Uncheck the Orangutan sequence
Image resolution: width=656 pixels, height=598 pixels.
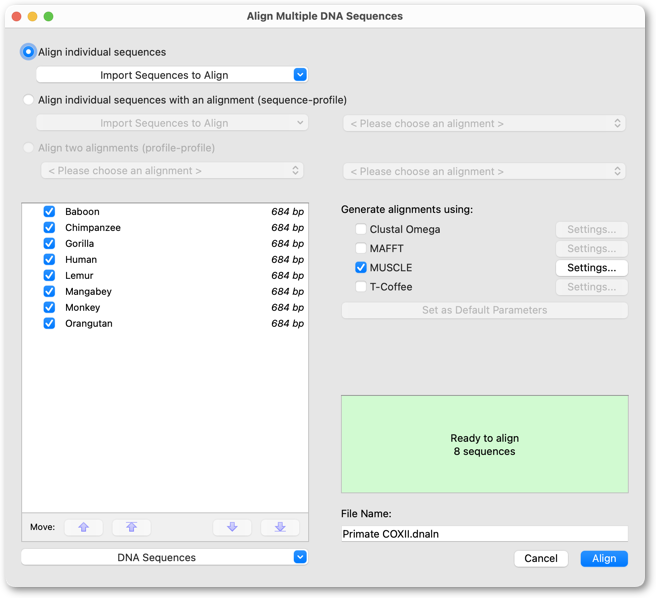click(49, 323)
